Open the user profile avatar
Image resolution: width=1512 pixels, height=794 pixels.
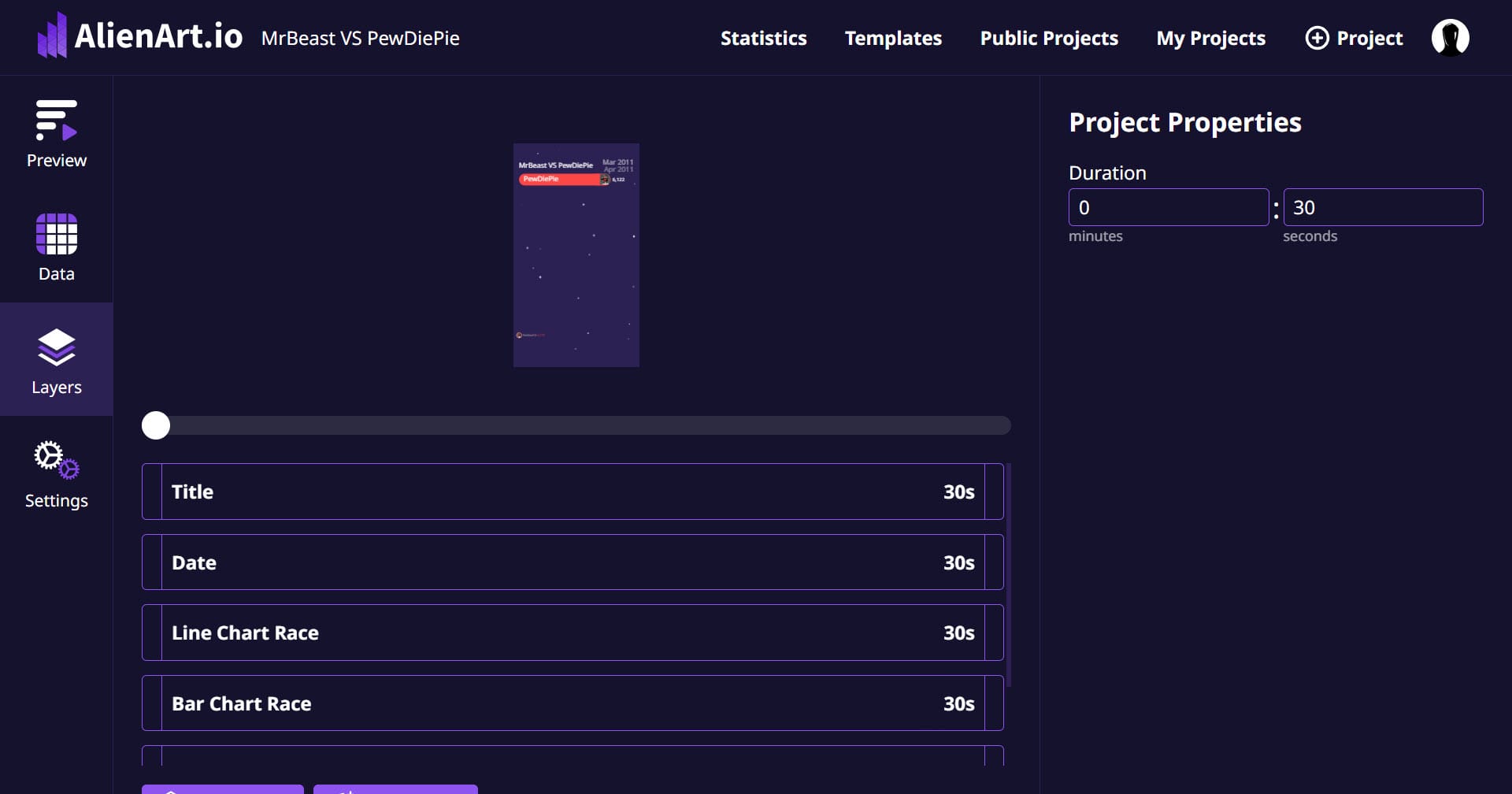point(1450,38)
